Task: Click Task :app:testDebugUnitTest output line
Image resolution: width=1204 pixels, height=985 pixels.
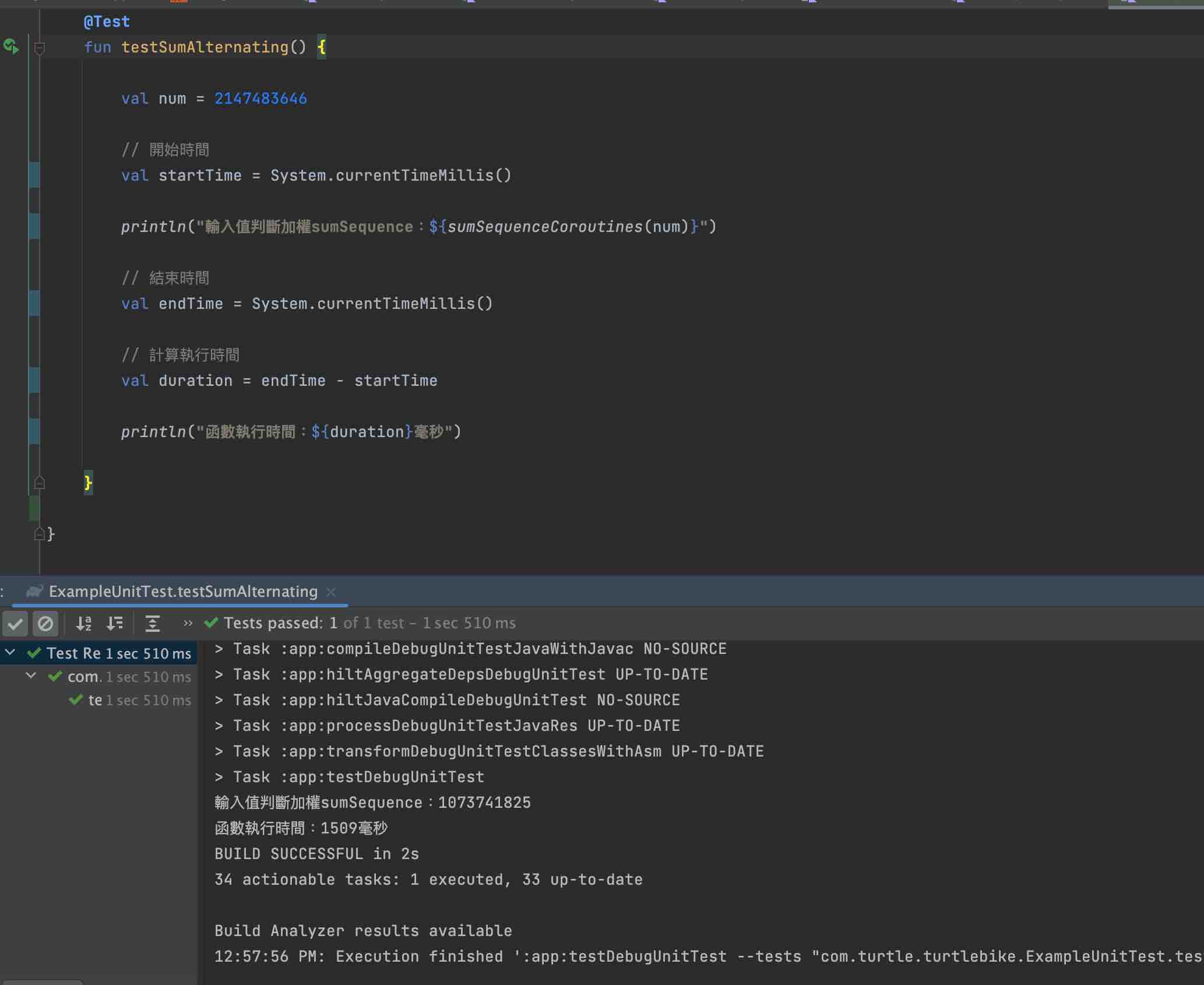Action: (x=350, y=777)
